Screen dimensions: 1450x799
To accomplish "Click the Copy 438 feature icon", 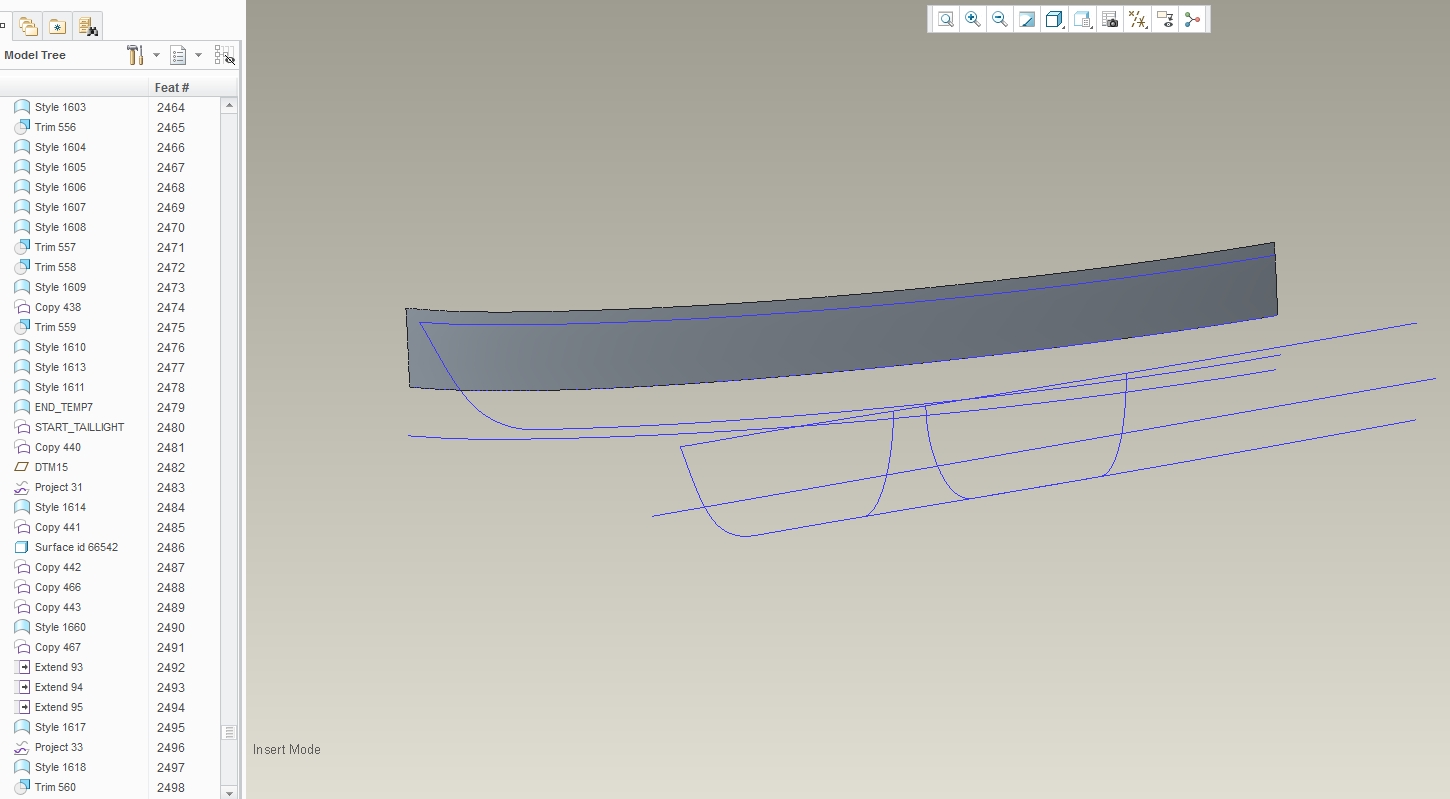I will pyautogui.click(x=21, y=307).
